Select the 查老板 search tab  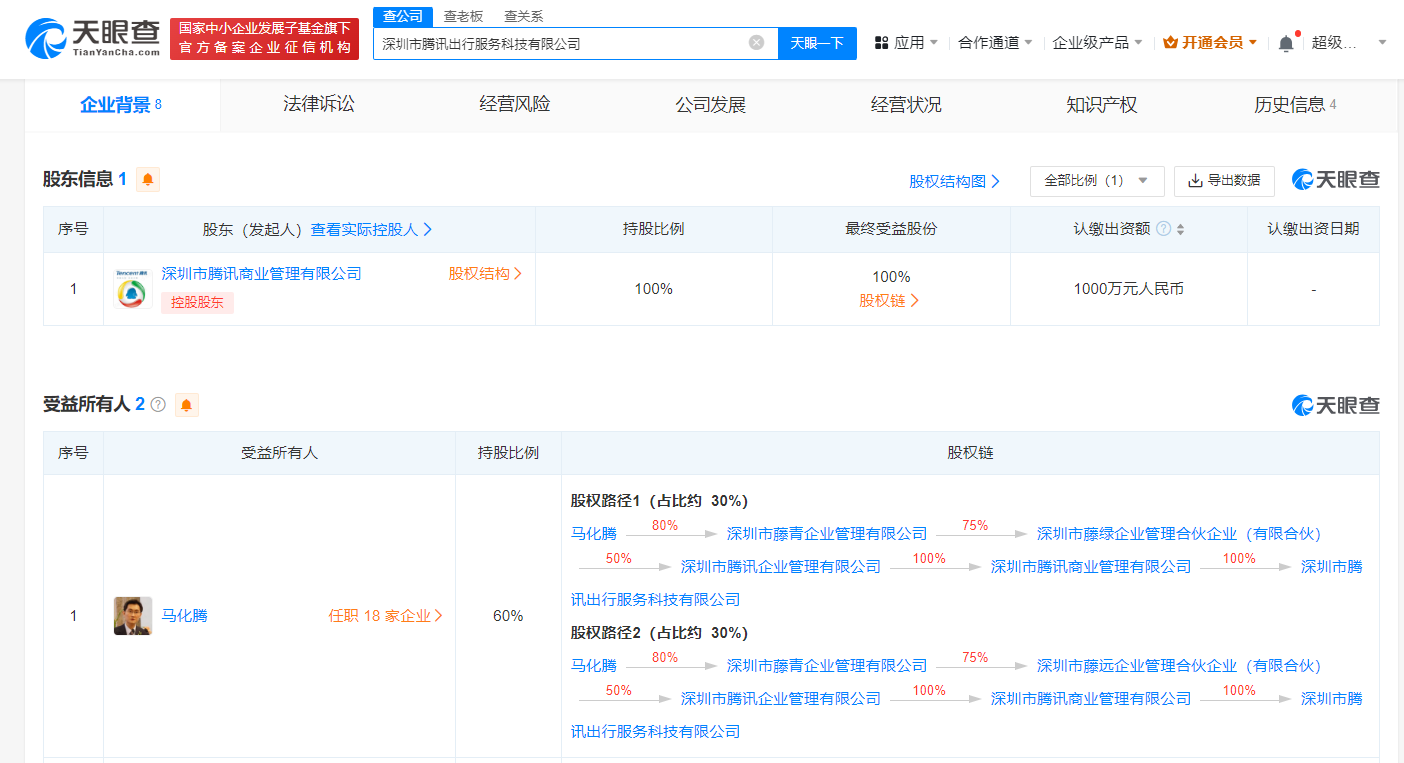click(x=463, y=16)
